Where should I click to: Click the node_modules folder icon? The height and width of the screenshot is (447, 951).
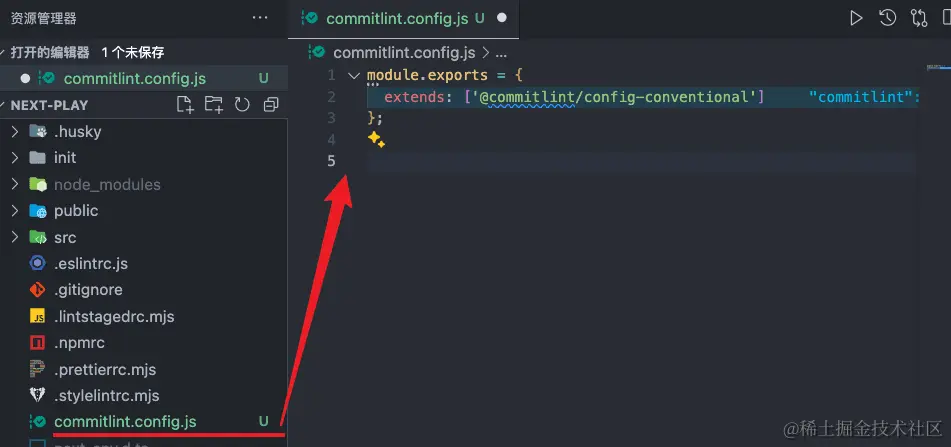38,184
